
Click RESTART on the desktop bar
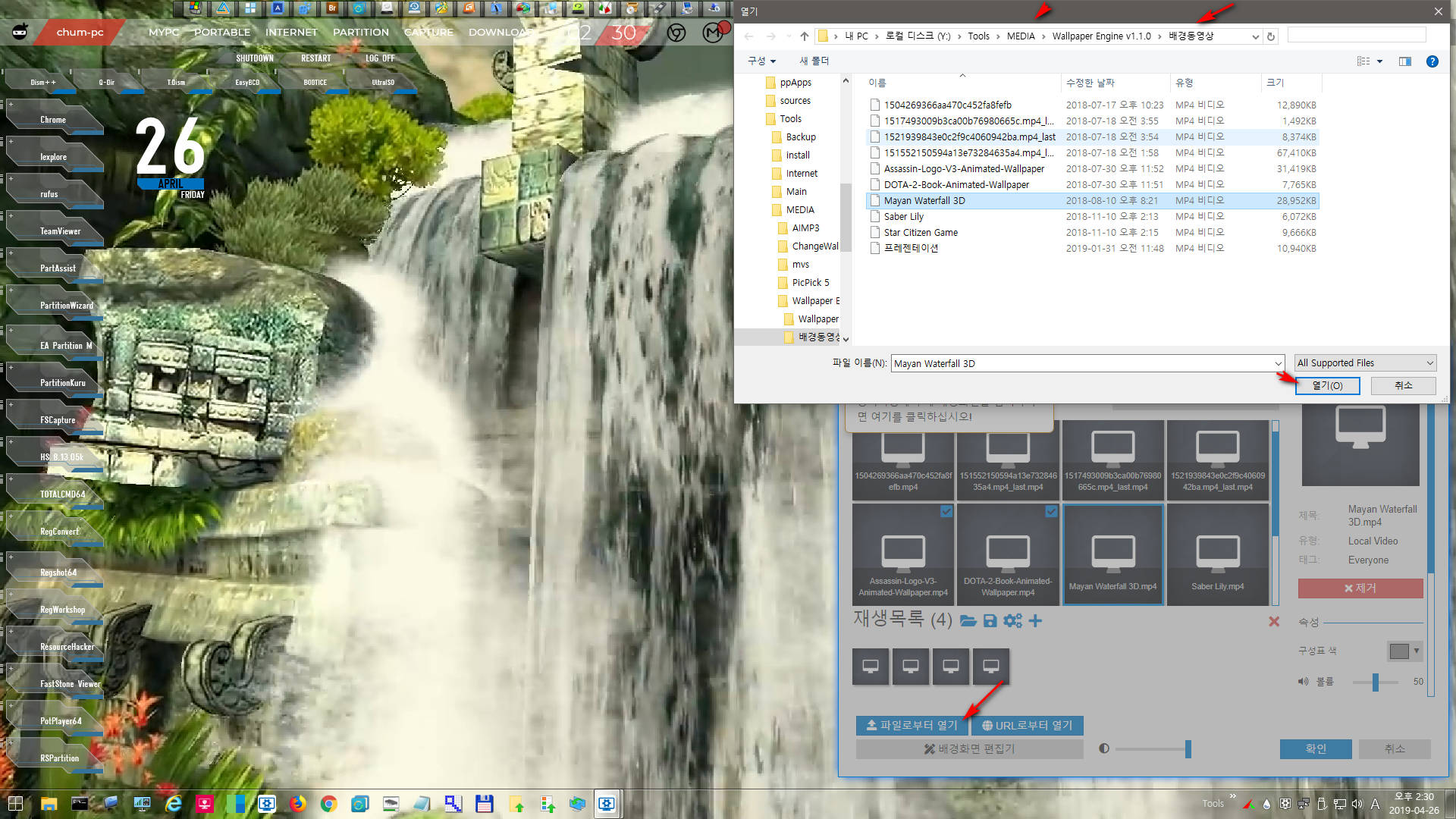(x=315, y=58)
